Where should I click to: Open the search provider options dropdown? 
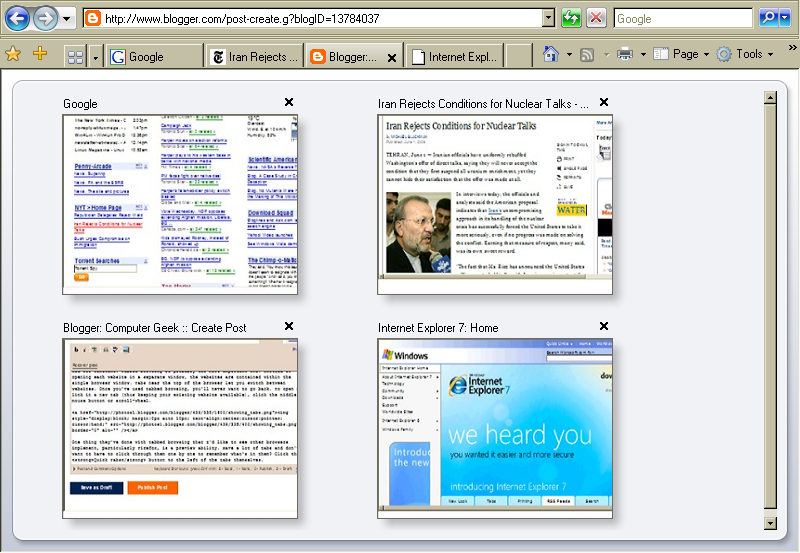tap(785, 18)
